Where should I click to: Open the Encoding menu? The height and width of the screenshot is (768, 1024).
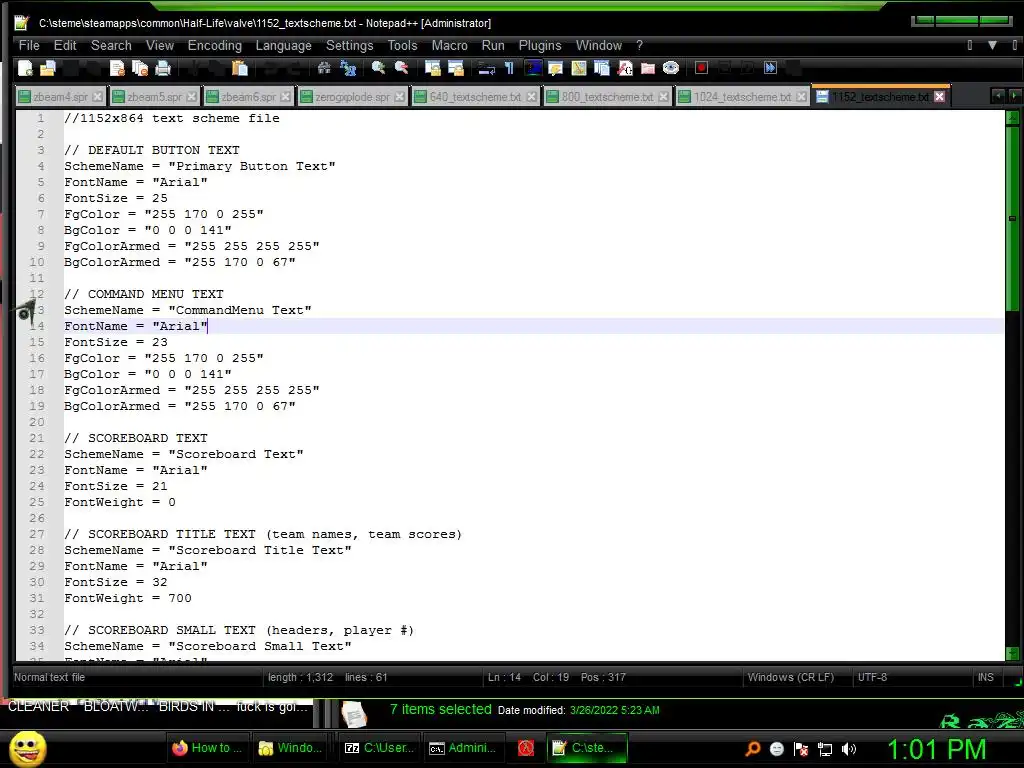214,45
